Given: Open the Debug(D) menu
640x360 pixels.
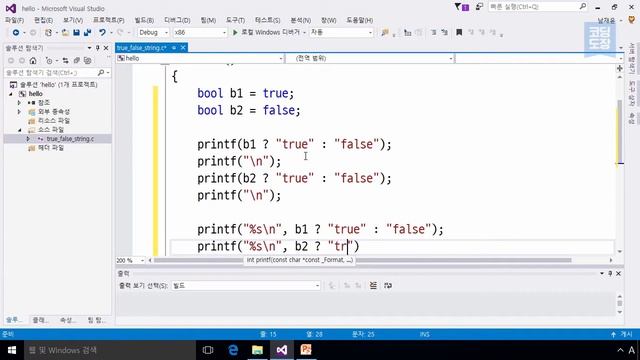Looking at the screenshot, I should pyautogui.click(x=177, y=20).
